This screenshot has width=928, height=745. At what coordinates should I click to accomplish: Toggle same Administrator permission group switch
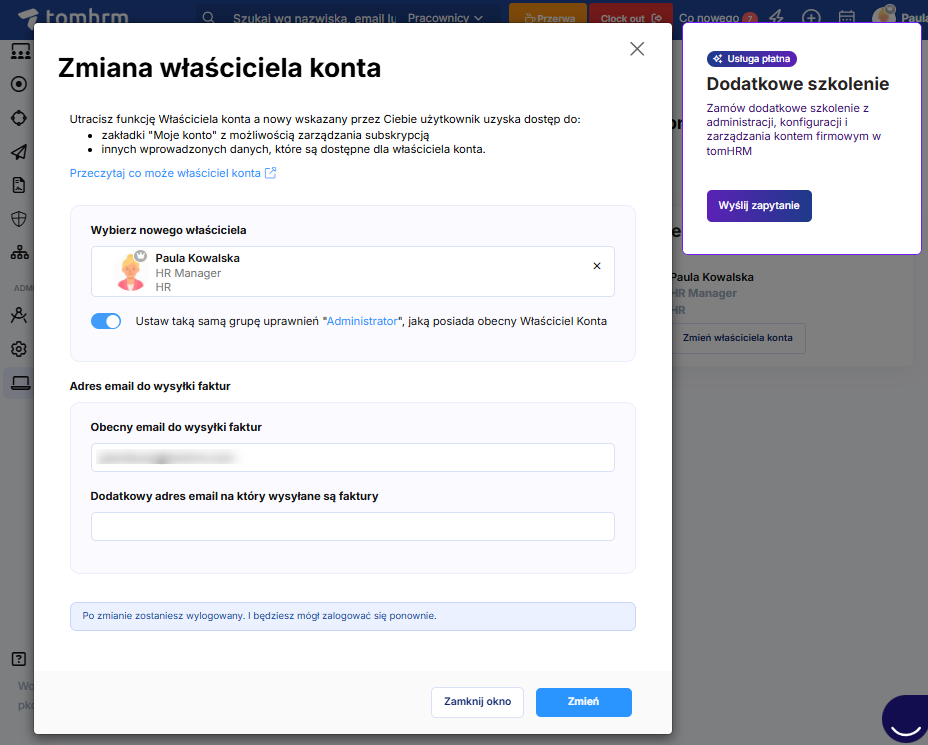tap(106, 321)
